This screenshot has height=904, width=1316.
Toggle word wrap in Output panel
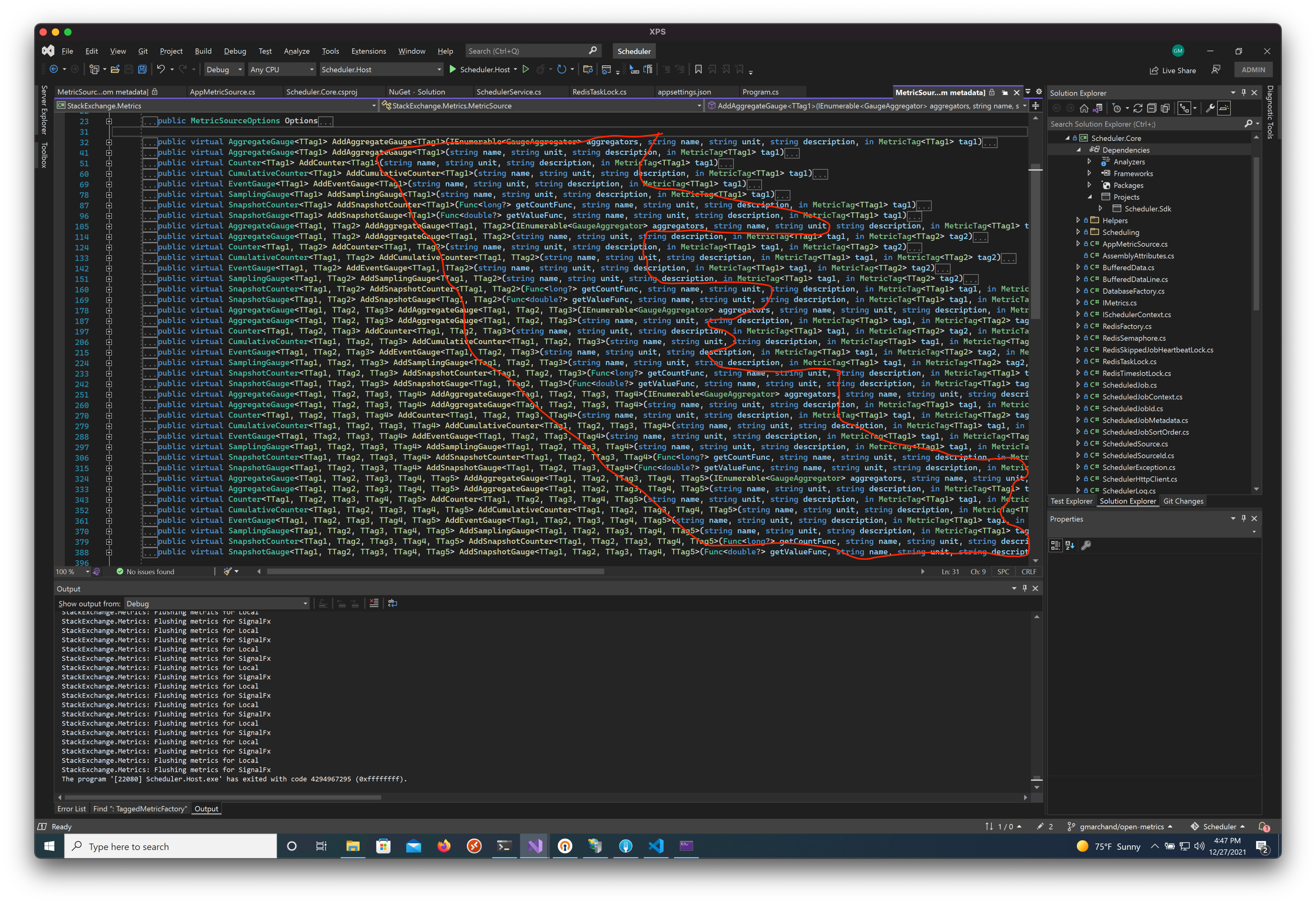coord(393,603)
